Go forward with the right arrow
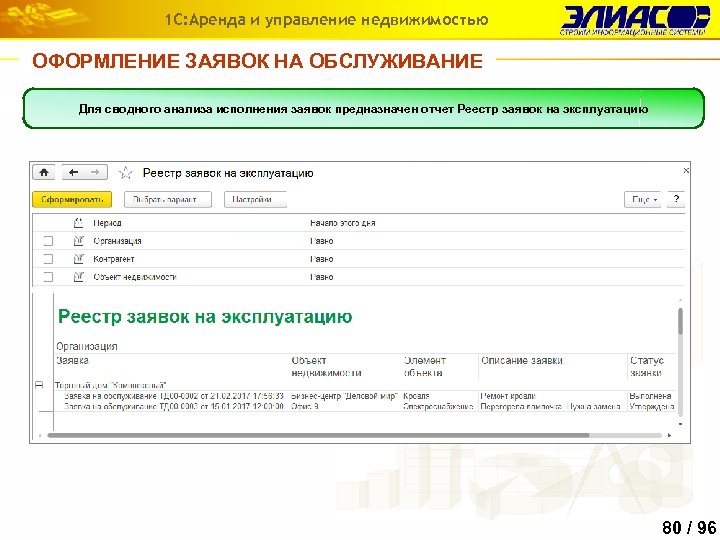The image size is (720, 540). click(96, 173)
